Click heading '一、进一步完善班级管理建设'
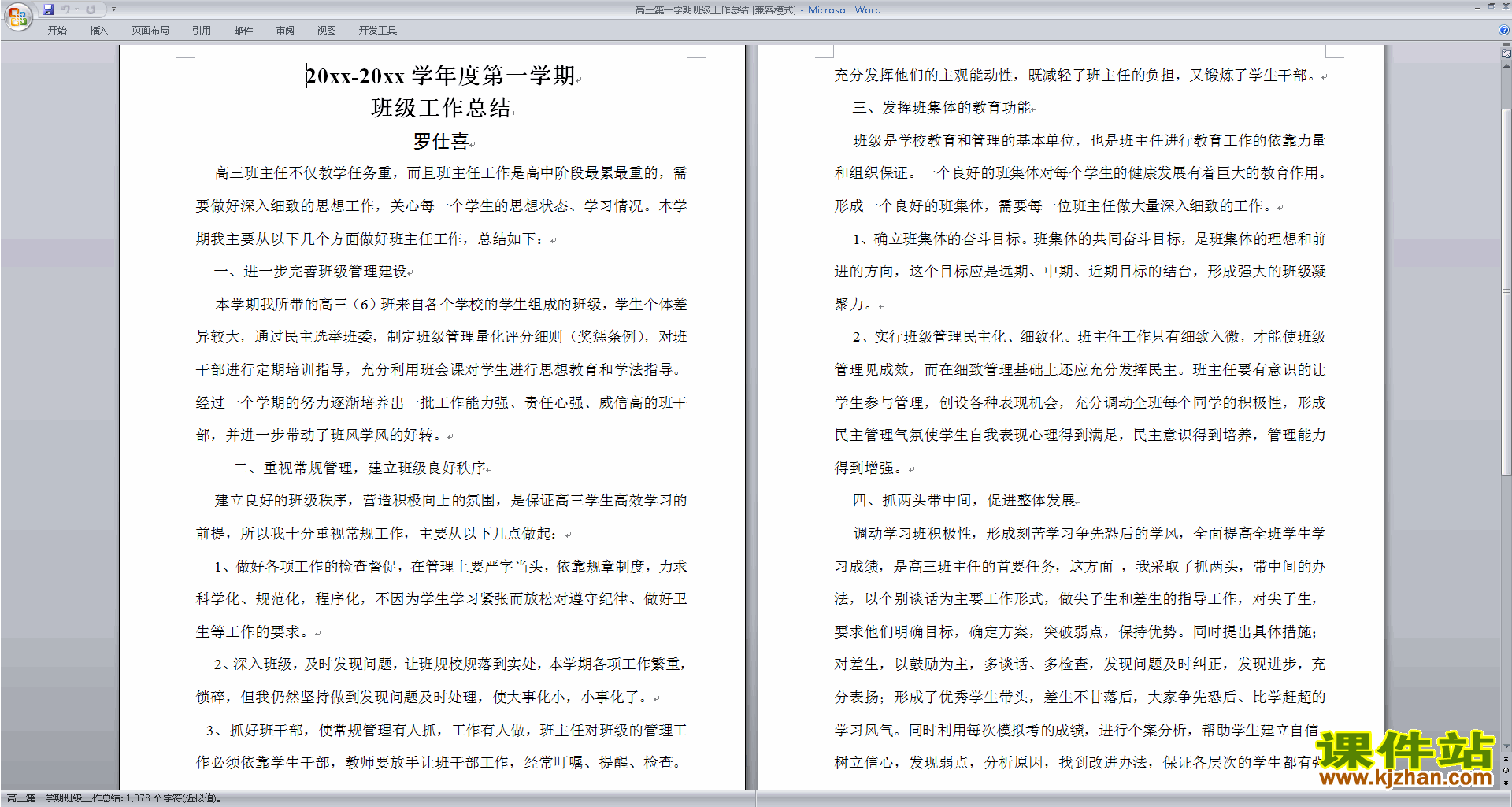Image resolution: width=1512 pixels, height=807 pixels. pos(311,272)
